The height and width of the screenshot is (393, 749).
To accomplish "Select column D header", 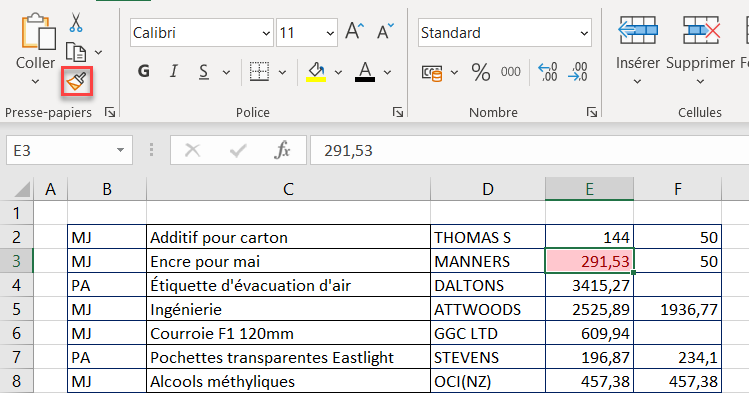I will click(488, 190).
